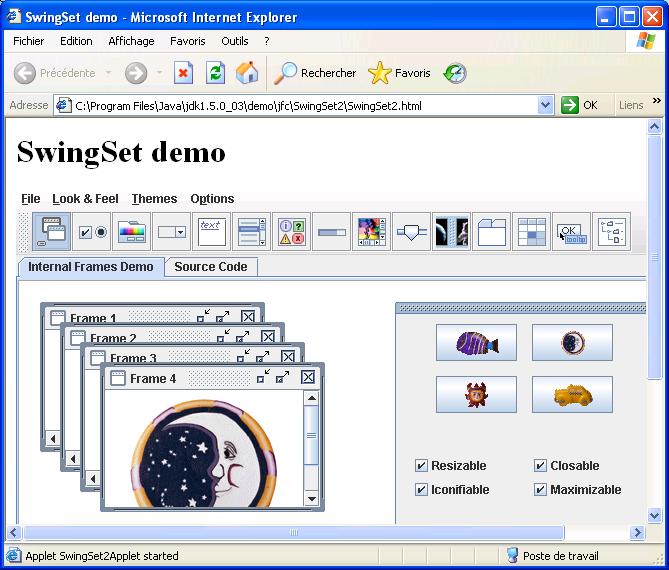The height and width of the screenshot is (570, 669).
Task: Open Favoris in the browser toolbar
Action: tap(400, 73)
